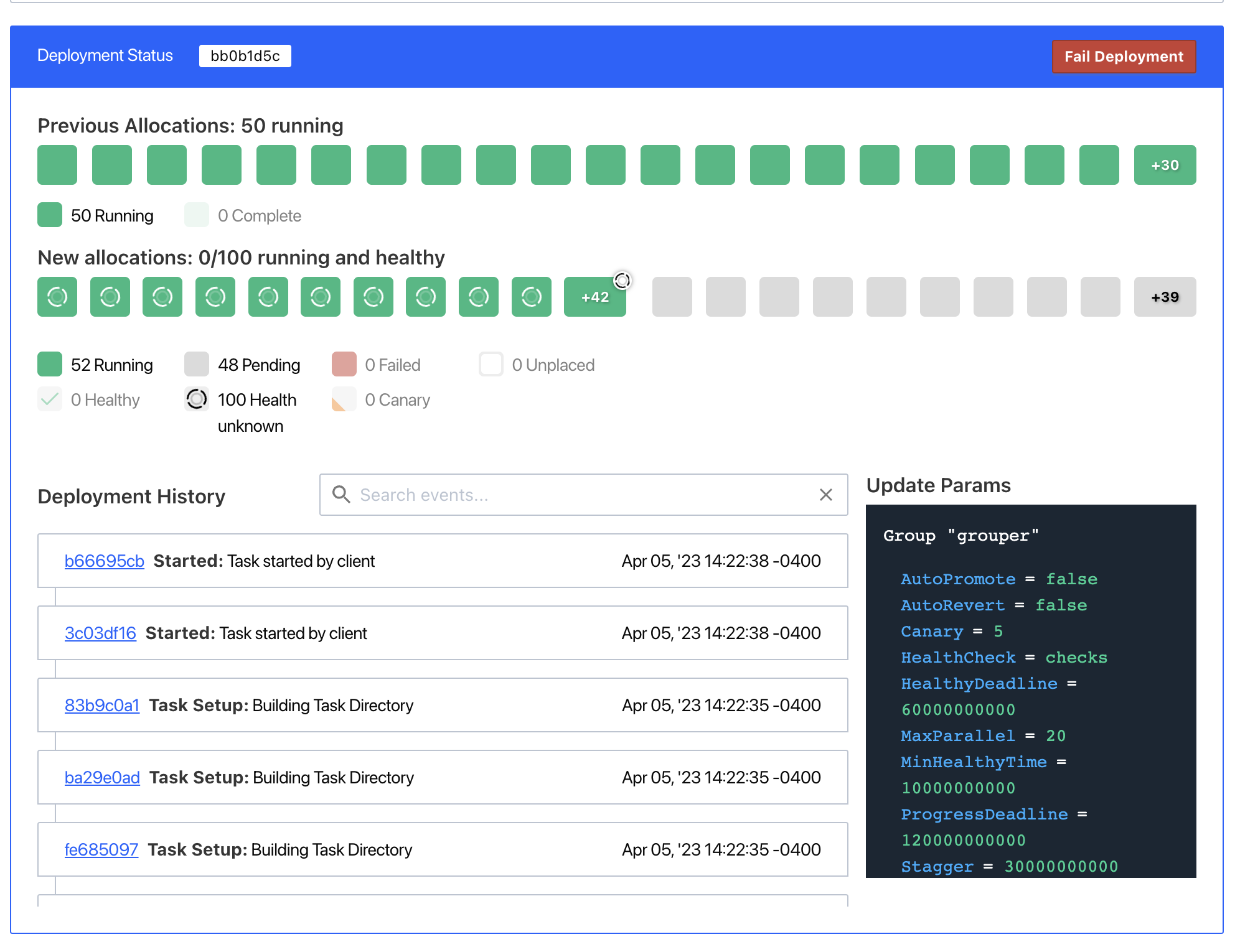Click the 'Fail Deployment' button
Viewport: 1240px width, 952px height.
(x=1124, y=56)
